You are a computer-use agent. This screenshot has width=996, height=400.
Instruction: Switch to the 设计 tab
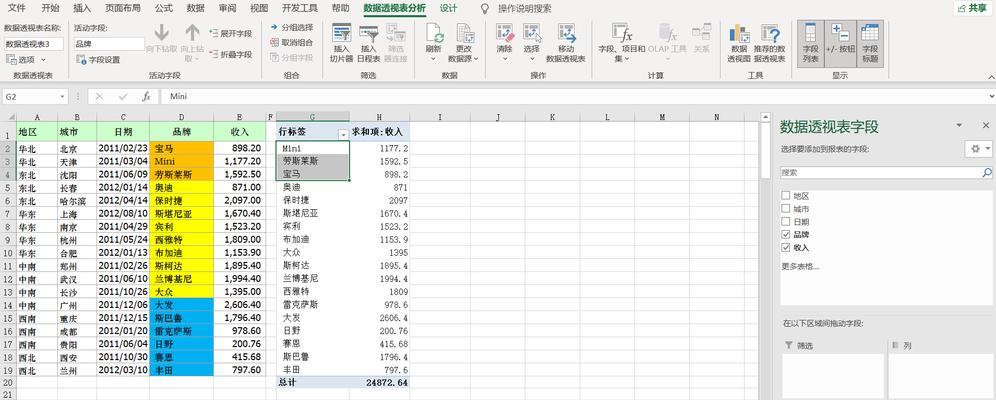(x=448, y=9)
